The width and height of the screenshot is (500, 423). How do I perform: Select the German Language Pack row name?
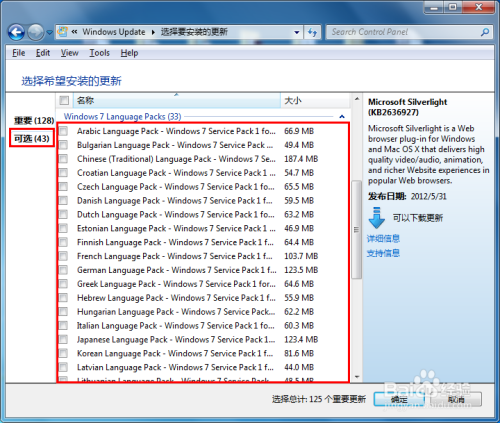(176, 270)
